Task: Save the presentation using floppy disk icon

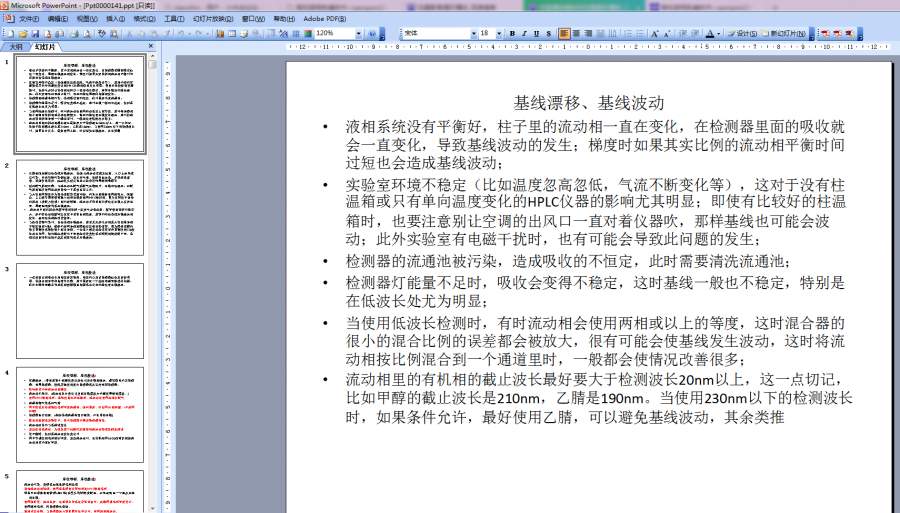Action: coord(35,34)
